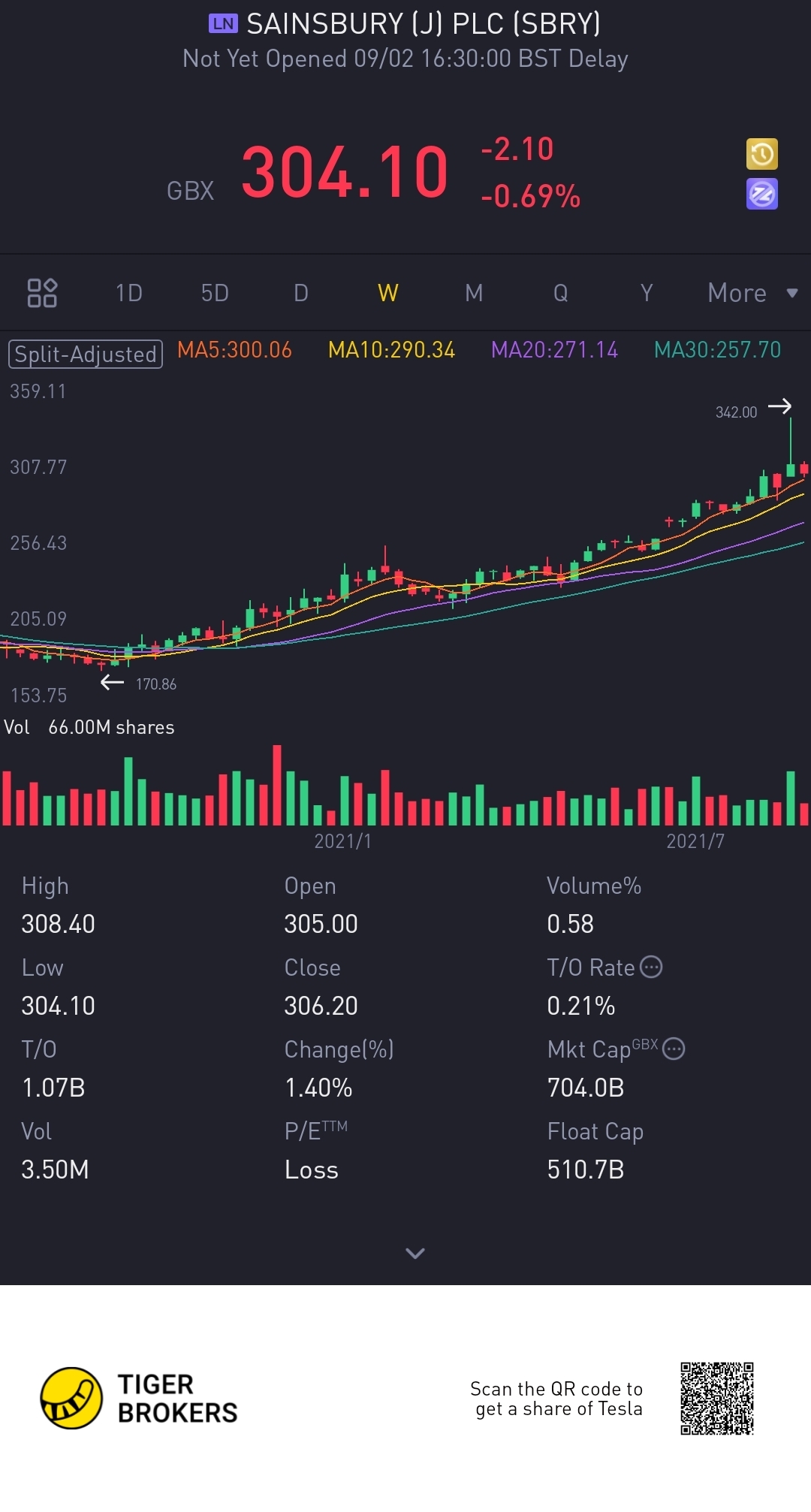Tap the yellow history clock icon

click(761, 155)
